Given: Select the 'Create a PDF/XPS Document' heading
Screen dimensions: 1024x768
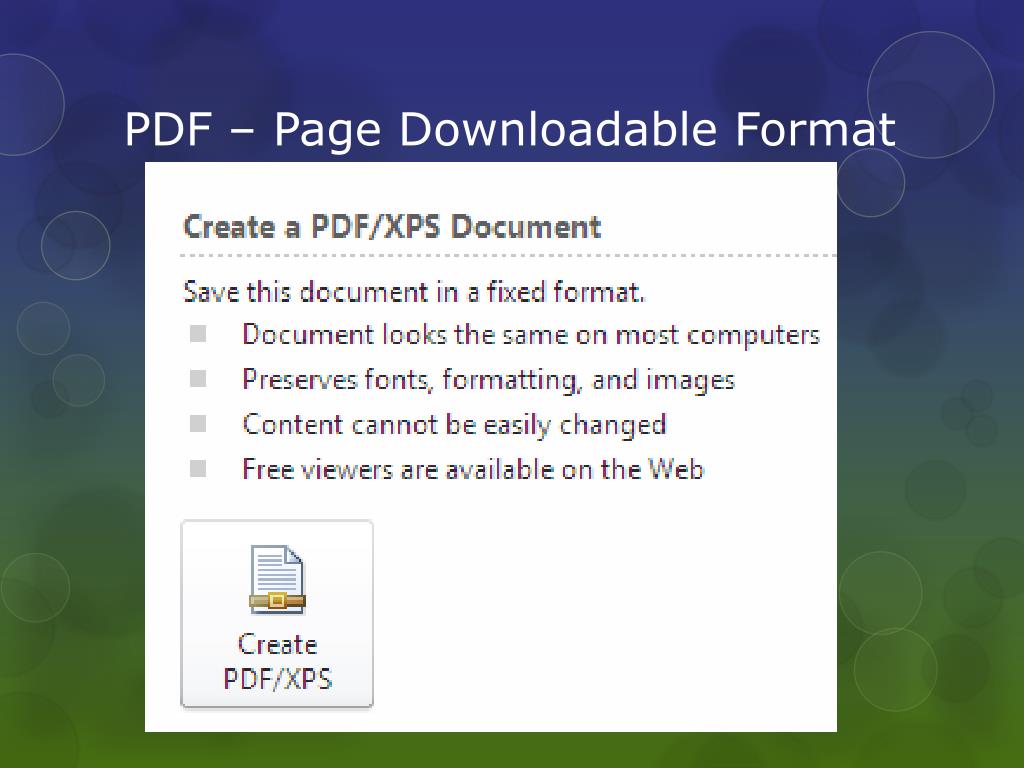Looking at the screenshot, I should [x=392, y=227].
